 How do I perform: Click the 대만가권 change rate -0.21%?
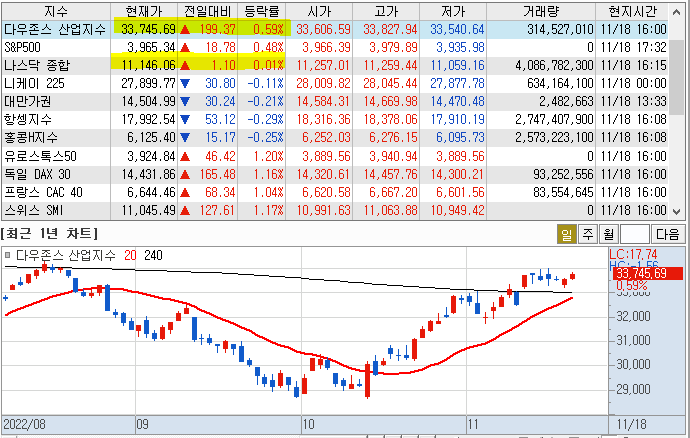[265, 102]
